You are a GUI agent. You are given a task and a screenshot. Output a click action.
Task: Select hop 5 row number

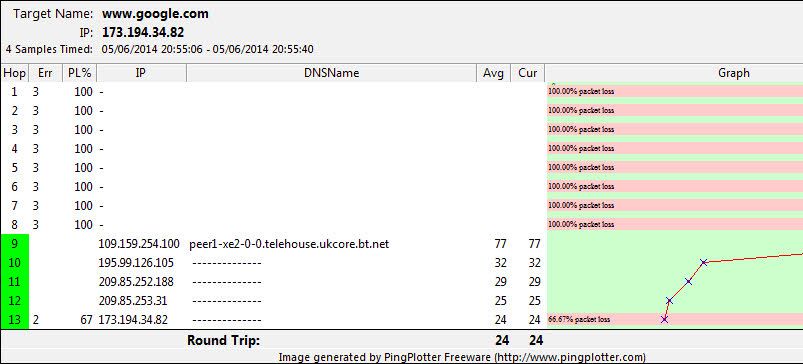click(14, 167)
